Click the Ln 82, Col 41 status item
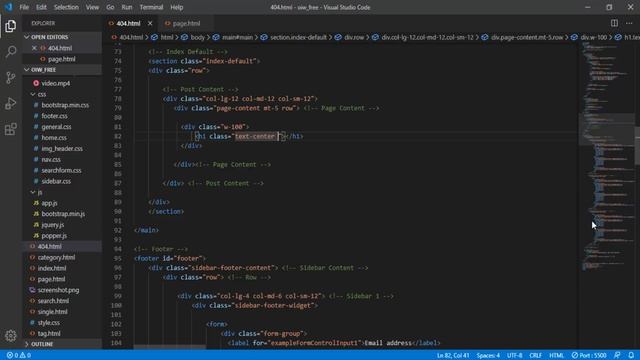This screenshot has height=360, width=640. click(453, 355)
